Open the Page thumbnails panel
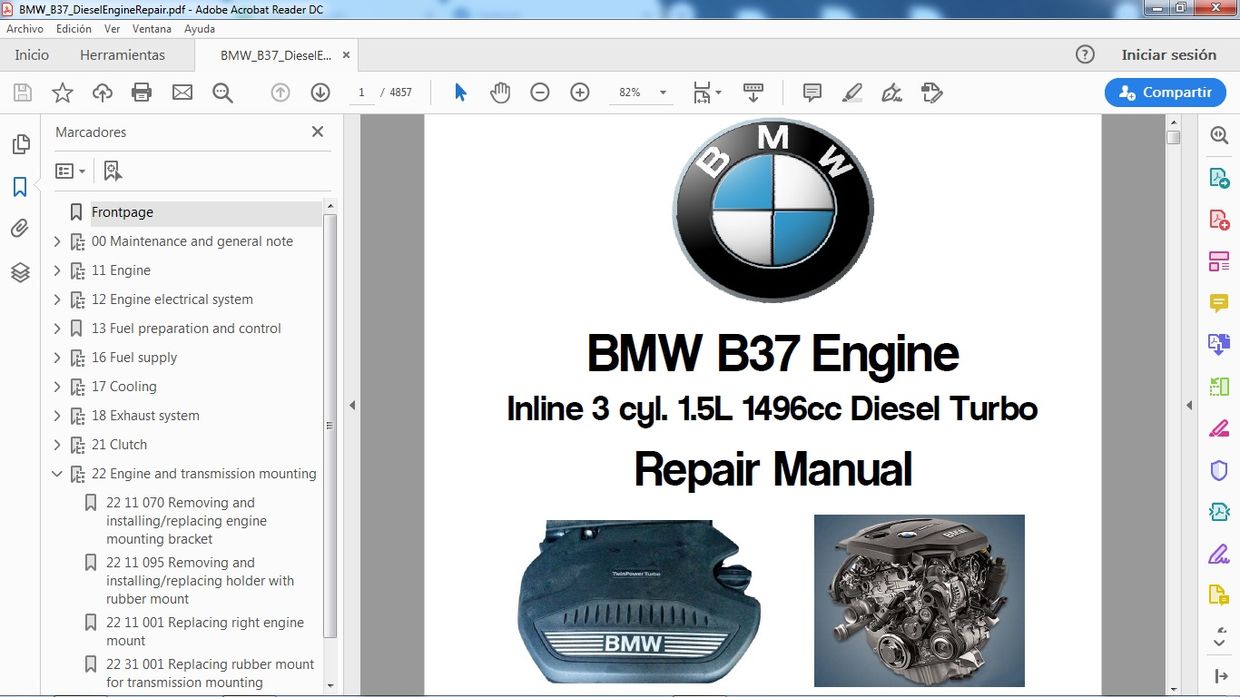Image resolution: width=1240 pixels, height=697 pixels. point(20,144)
